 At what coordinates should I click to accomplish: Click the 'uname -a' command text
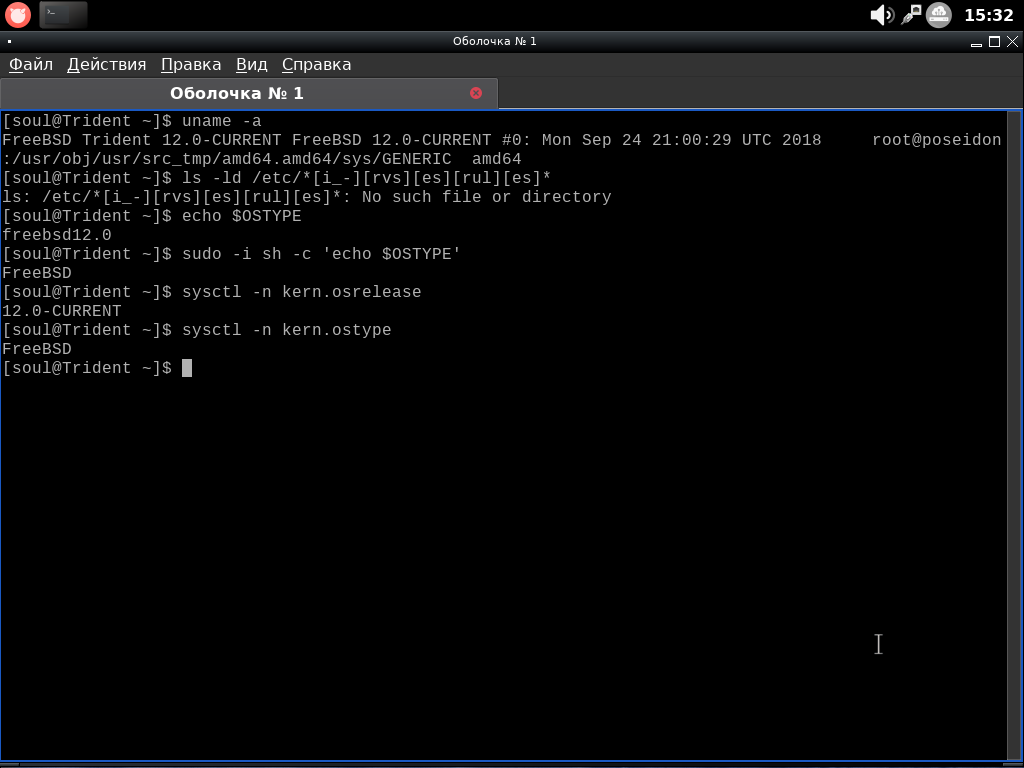coord(221,121)
